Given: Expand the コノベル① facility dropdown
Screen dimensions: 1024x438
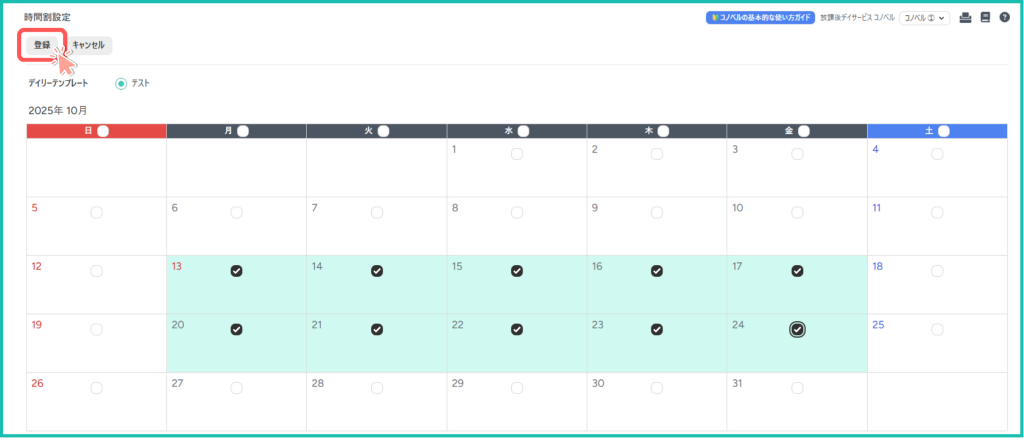Looking at the screenshot, I should click(924, 18).
